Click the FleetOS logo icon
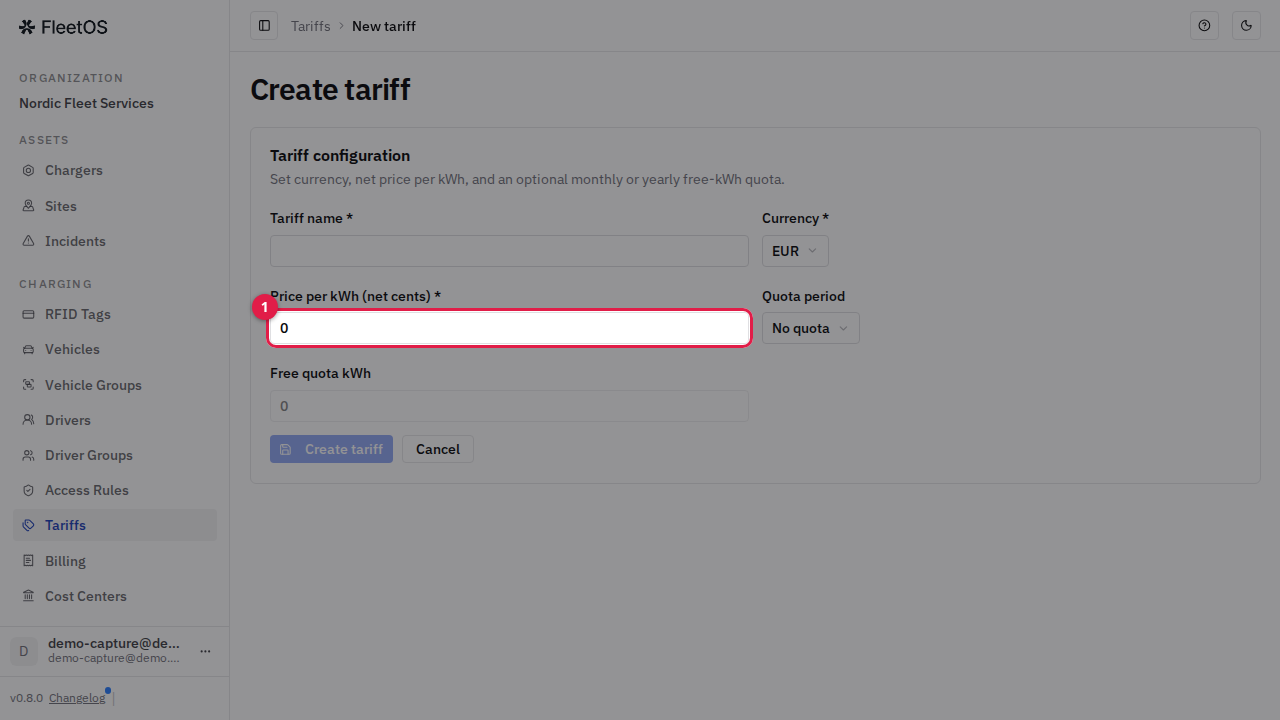Image resolution: width=1280 pixels, height=720 pixels. click(27, 27)
